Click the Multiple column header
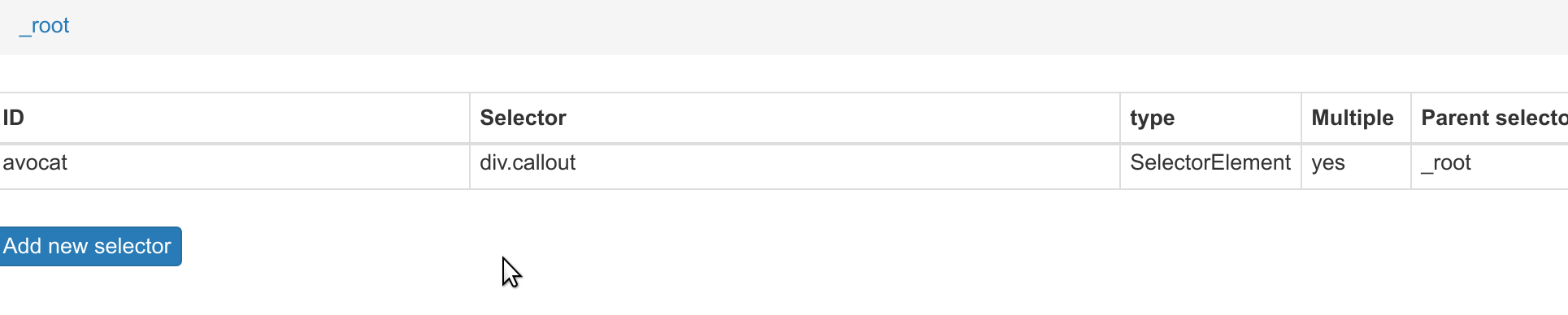This screenshot has height=315, width=1568. pyautogui.click(x=1353, y=118)
